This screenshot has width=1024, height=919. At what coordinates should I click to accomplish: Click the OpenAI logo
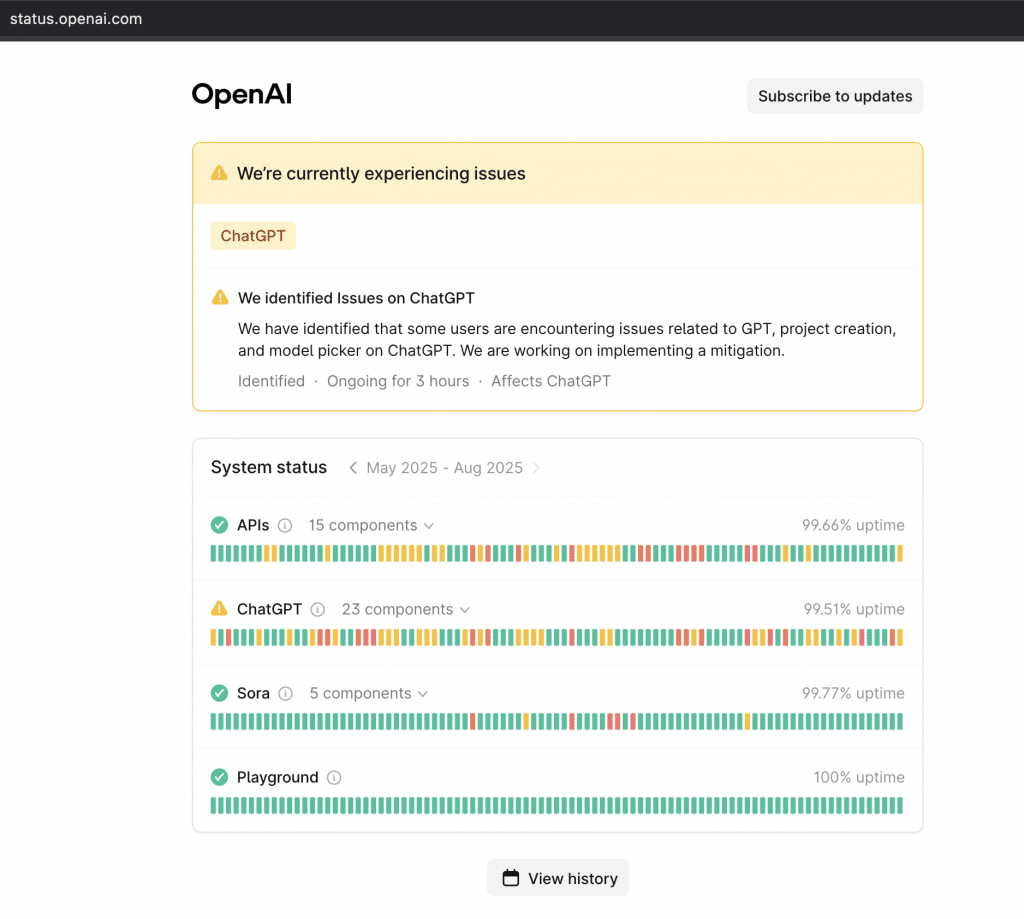[242, 95]
